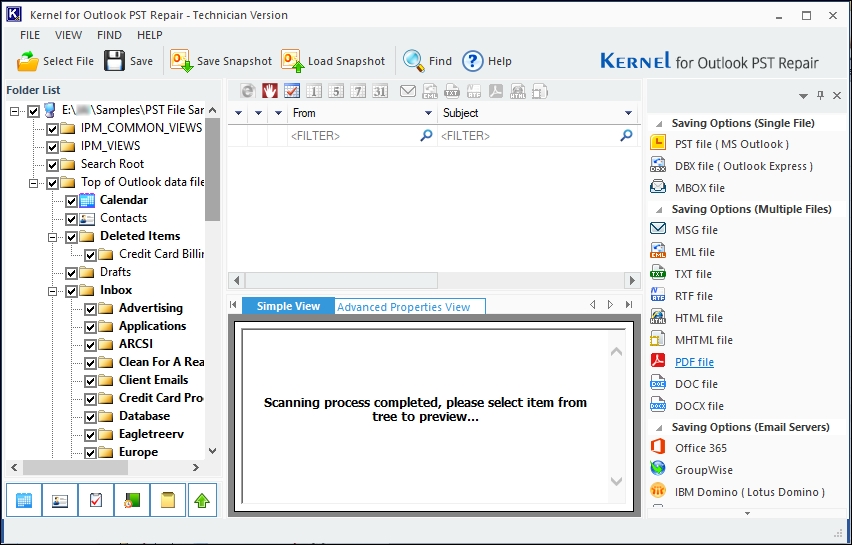This screenshot has height=545, width=852.
Task: Collapse Top of Outlook data file node
Action: (34, 183)
